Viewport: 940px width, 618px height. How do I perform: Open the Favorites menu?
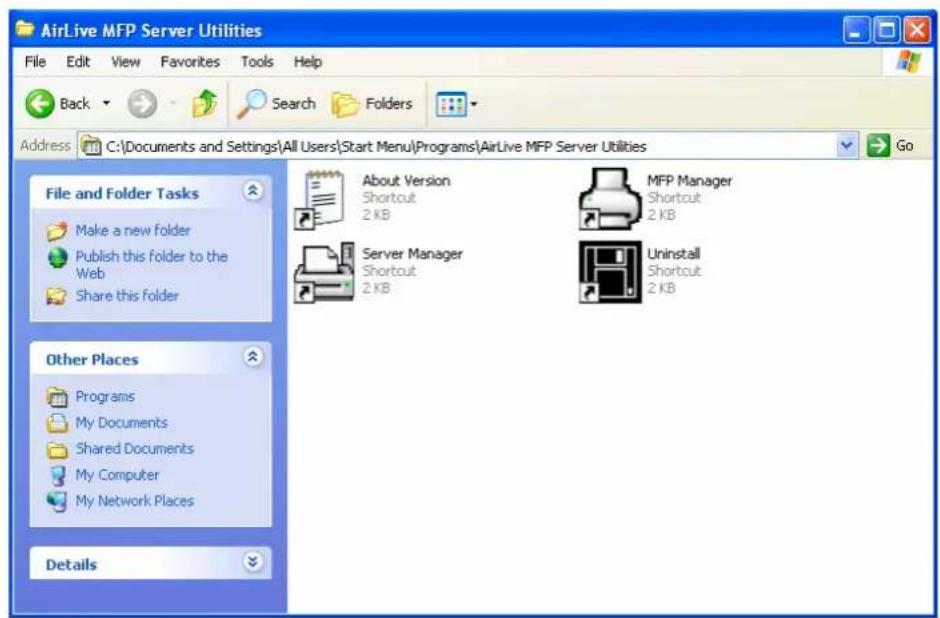[190, 62]
